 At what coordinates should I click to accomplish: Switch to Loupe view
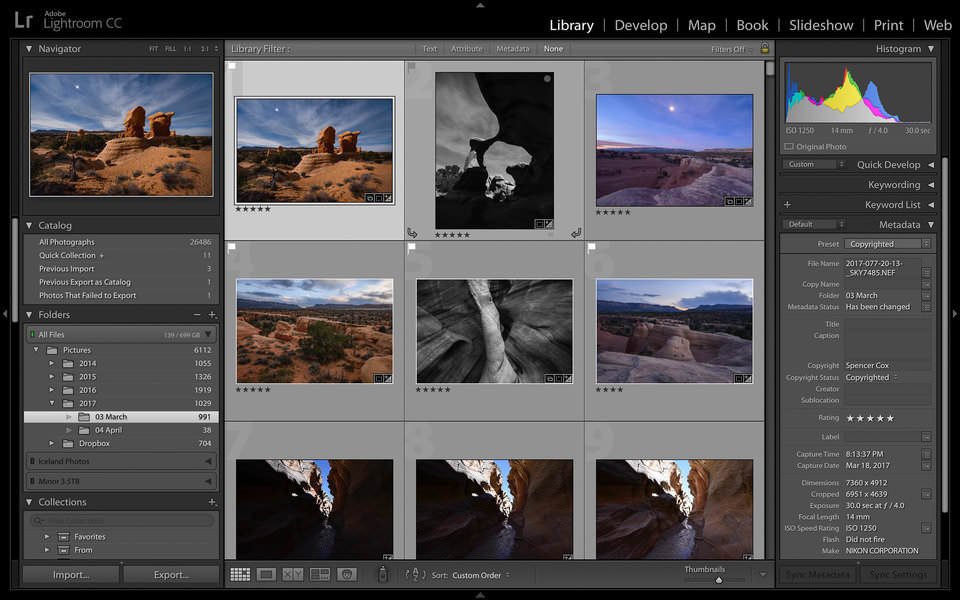coord(266,574)
